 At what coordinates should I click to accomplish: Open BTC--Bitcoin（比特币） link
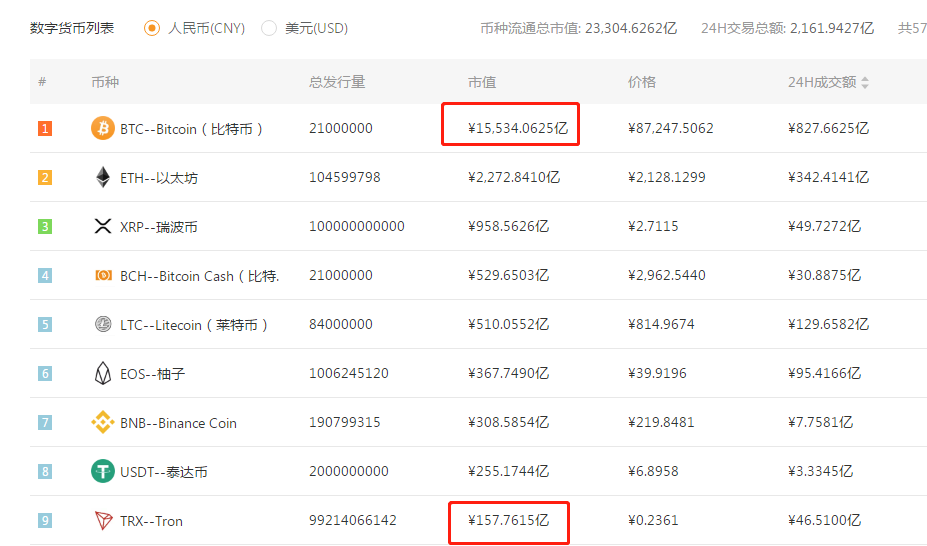pos(192,129)
